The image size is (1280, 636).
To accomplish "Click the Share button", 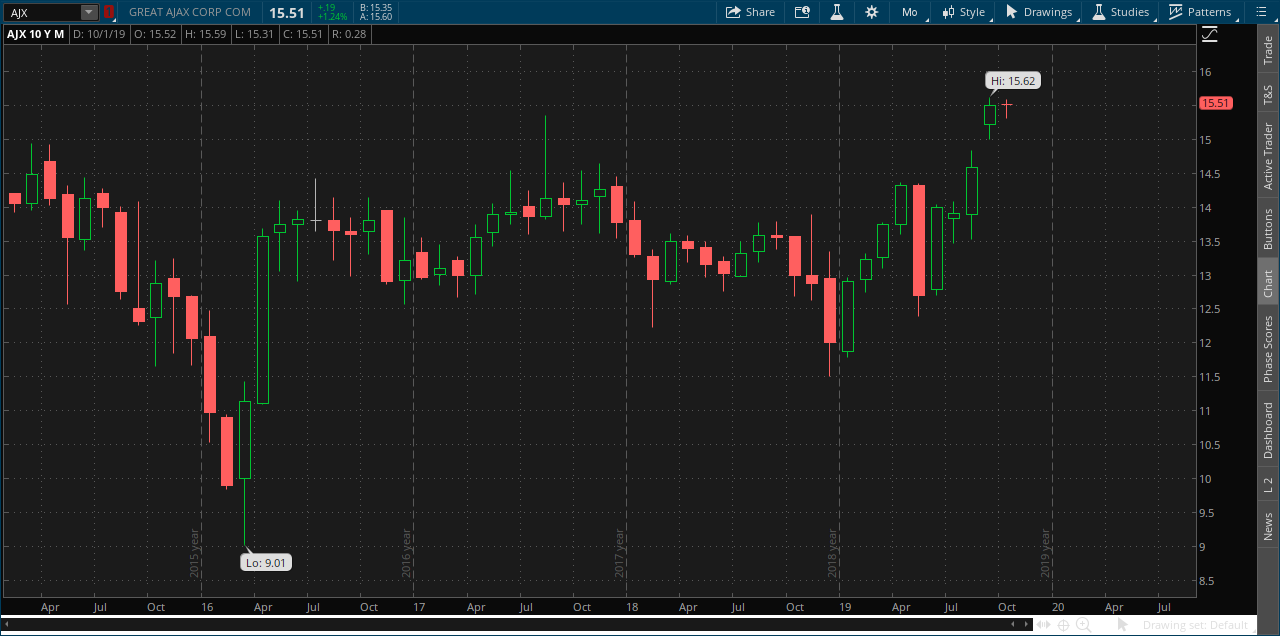I will pyautogui.click(x=750, y=12).
